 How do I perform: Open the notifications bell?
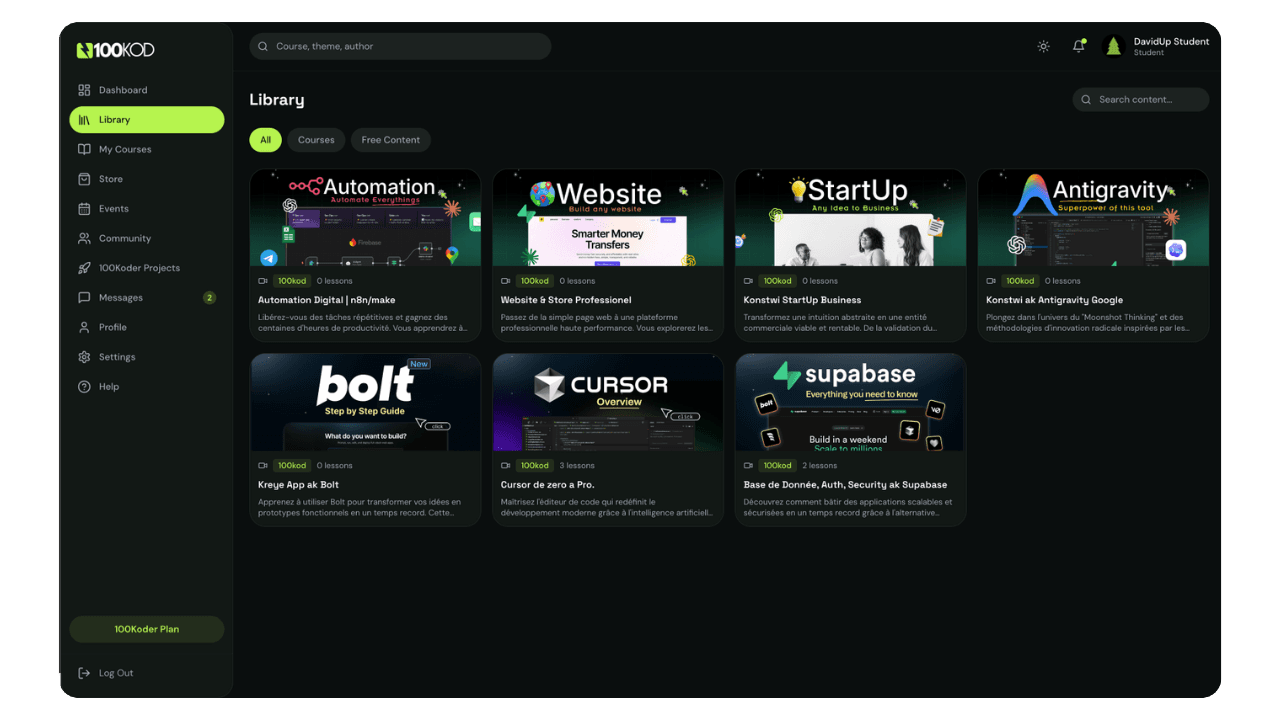pos(1078,46)
